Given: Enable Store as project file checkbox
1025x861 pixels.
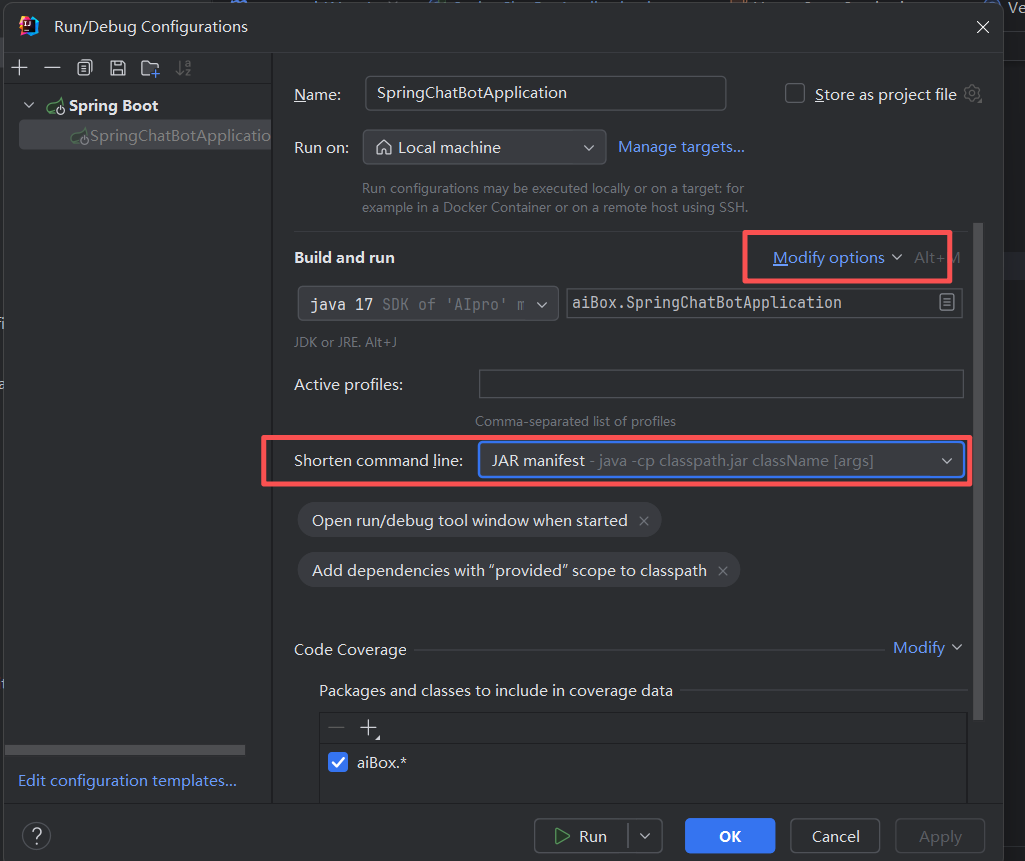Looking at the screenshot, I should [x=795, y=93].
